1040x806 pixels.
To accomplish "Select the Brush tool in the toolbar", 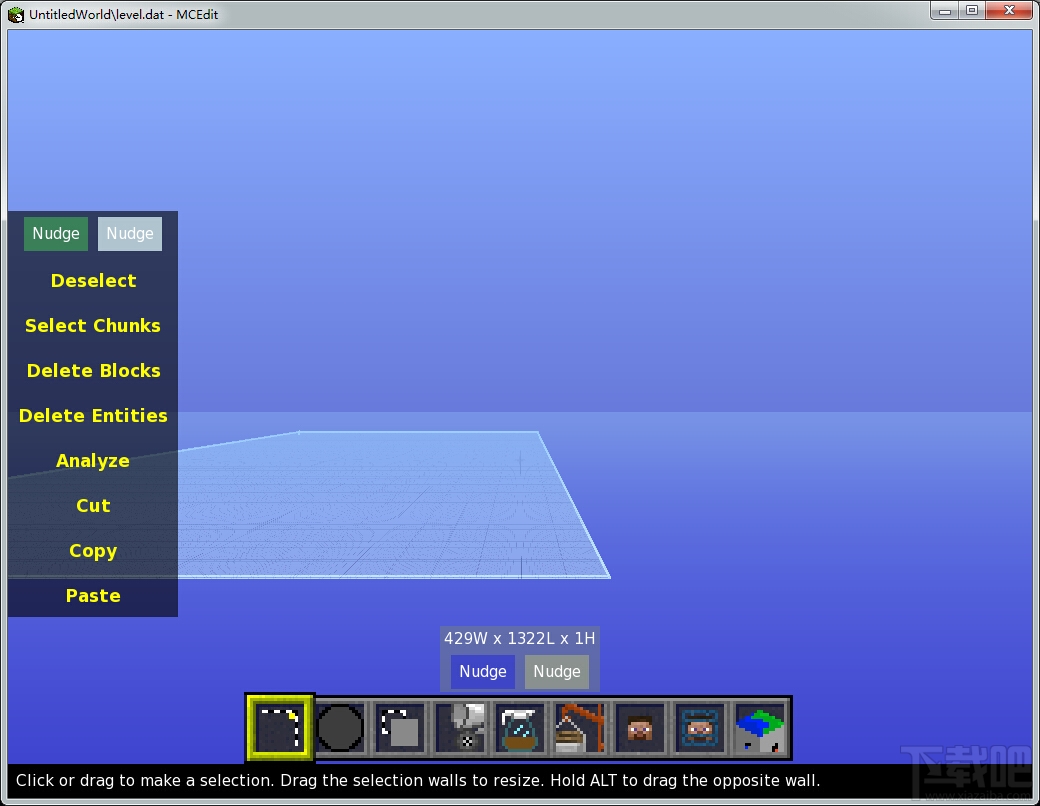I will tap(340, 728).
